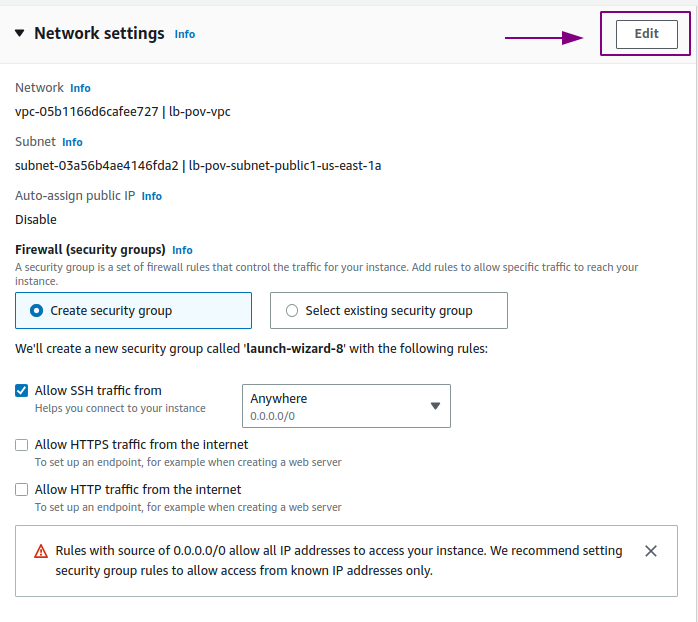Viewport: 698px width, 622px height.
Task: Click the Edit button in Network settings
Action: (646, 34)
